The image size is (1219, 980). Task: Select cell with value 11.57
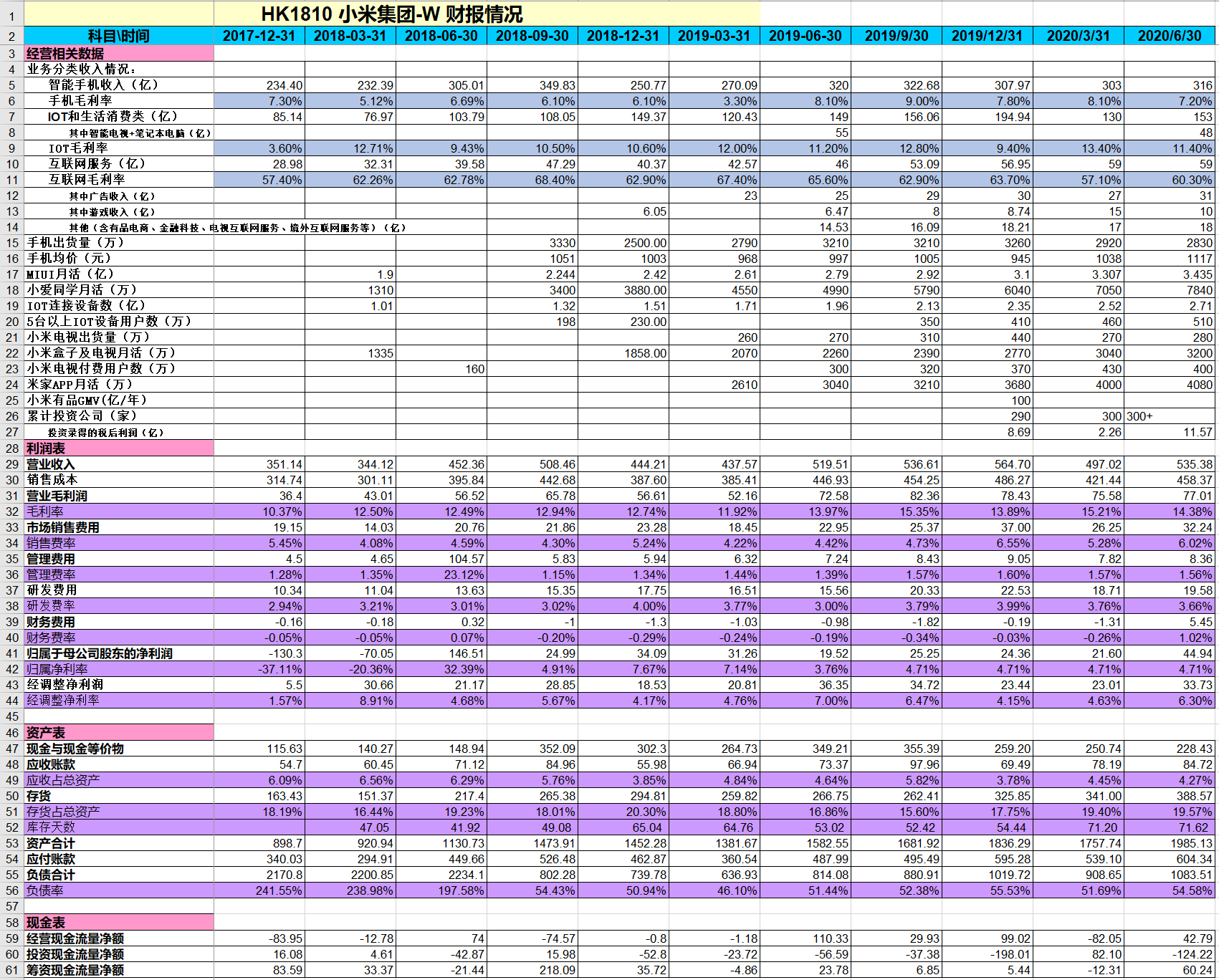[1170, 433]
